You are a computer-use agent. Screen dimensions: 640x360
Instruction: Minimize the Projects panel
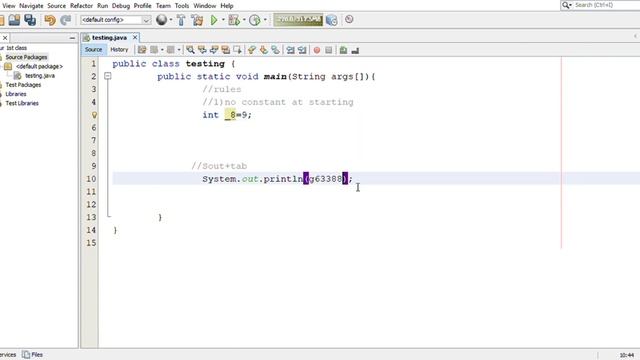click(72, 38)
